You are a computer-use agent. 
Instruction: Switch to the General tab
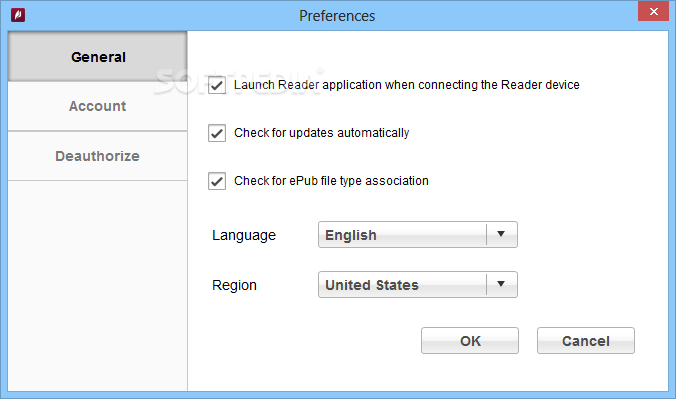coord(97,57)
